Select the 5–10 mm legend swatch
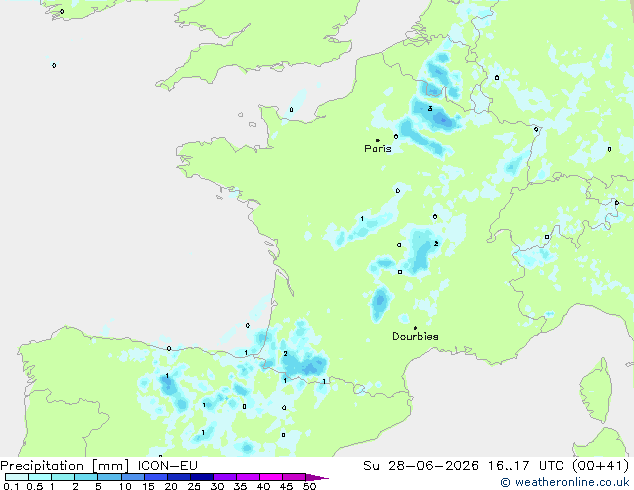634x490 pixels. (109, 477)
